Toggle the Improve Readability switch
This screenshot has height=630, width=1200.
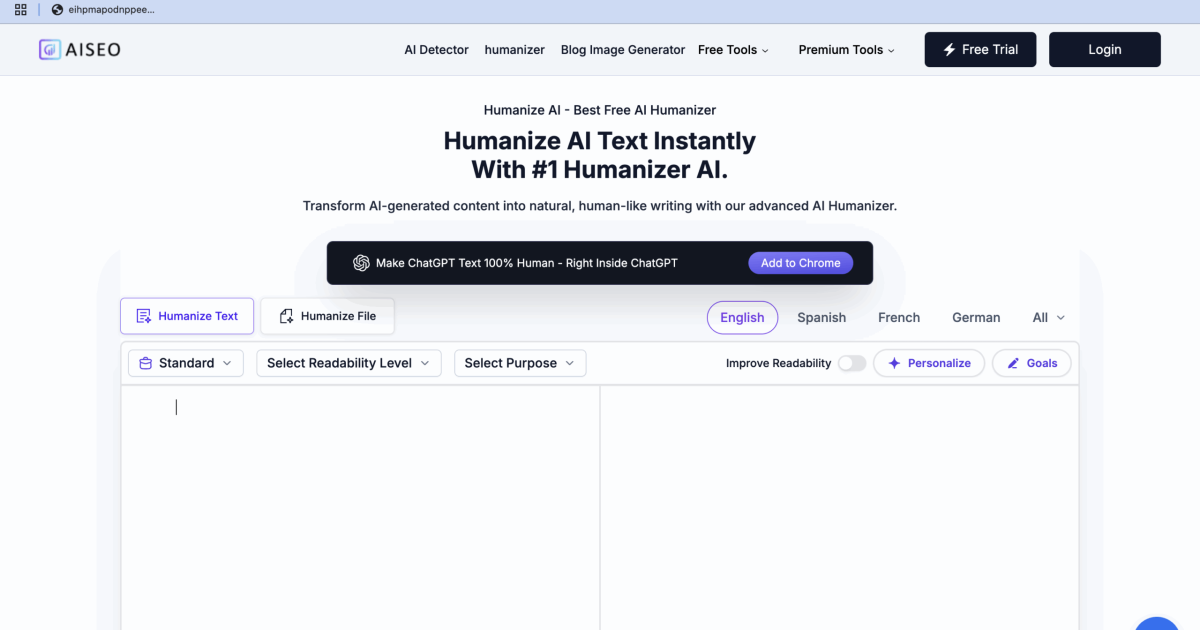pos(851,363)
